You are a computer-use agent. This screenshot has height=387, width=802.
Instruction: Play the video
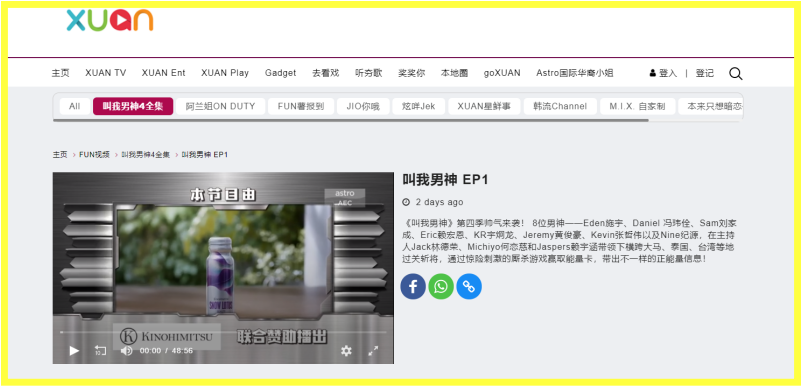click(x=74, y=351)
